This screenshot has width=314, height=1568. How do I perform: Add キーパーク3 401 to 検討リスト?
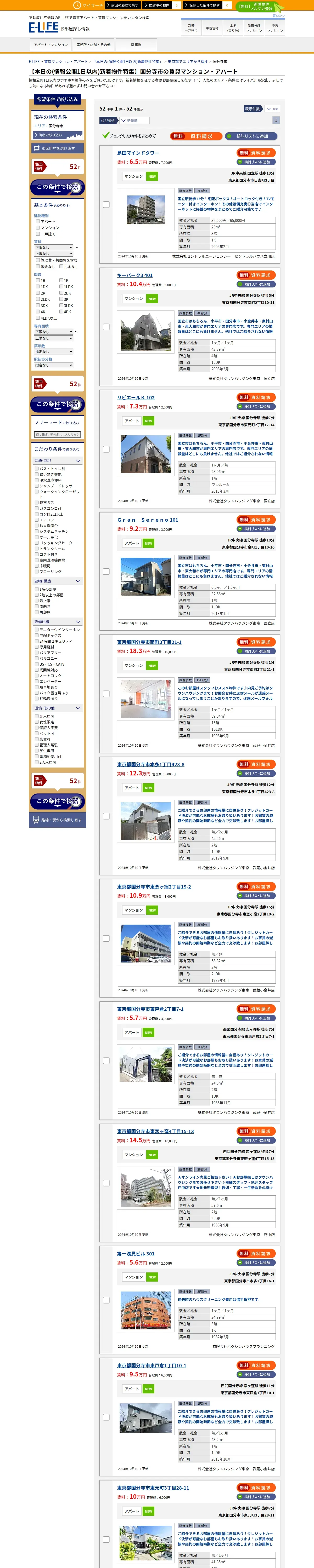pyautogui.click(x=256, y=284)
